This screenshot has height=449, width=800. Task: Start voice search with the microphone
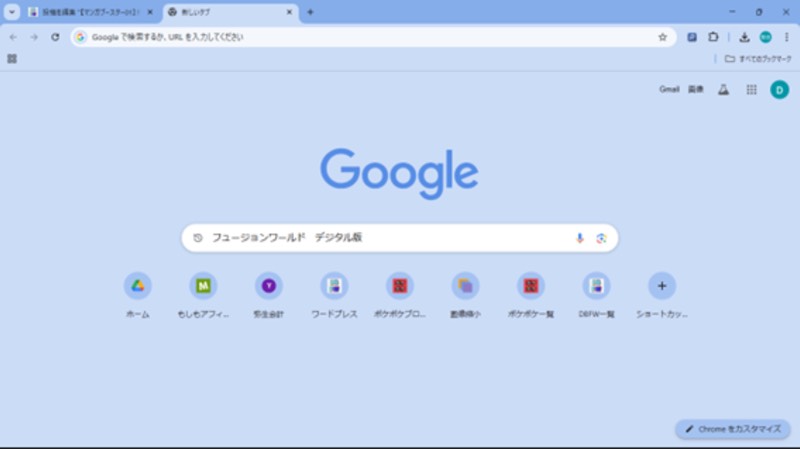pyautogui.click(x=580, y=238)
